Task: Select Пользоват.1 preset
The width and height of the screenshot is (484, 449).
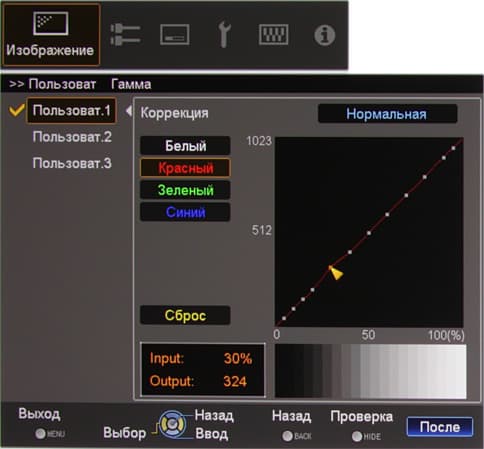Action: coord(71,110)
